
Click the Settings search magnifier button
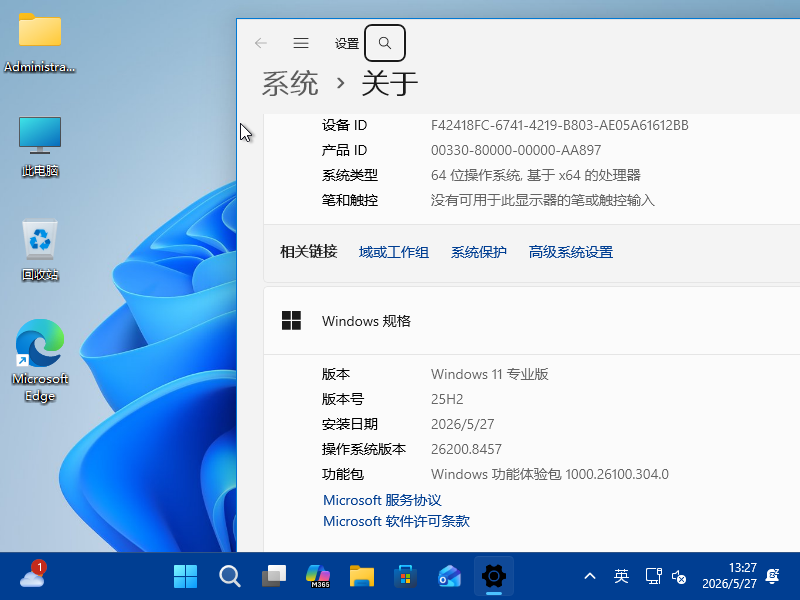coord(385,43)
